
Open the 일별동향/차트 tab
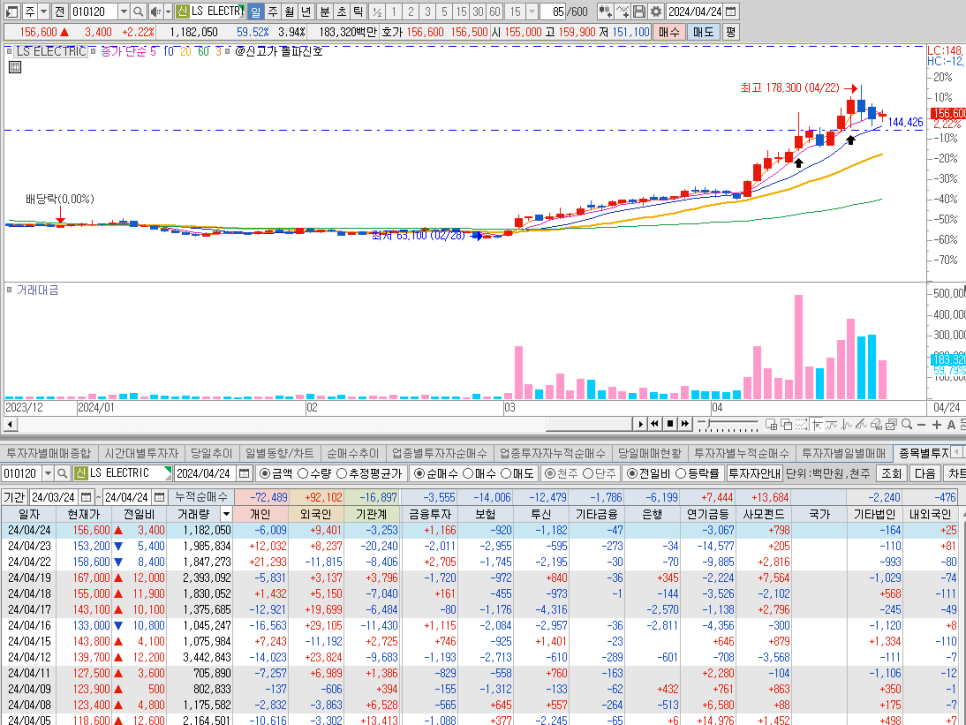(279, 453)
